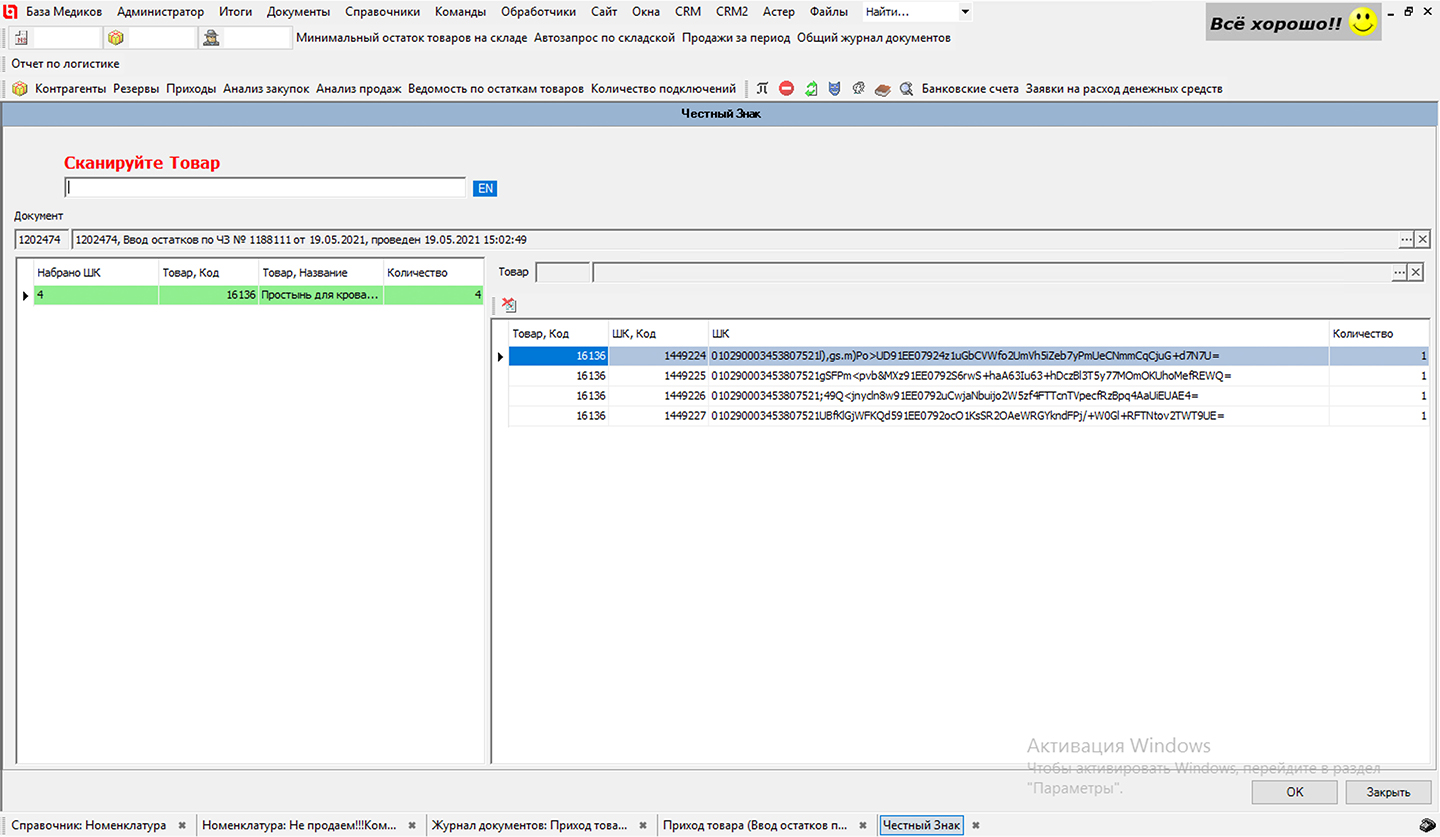Click the phone icon in bottom-right corner
This screenshot has height=837, width=1440.
click(x=1428, y=825)
